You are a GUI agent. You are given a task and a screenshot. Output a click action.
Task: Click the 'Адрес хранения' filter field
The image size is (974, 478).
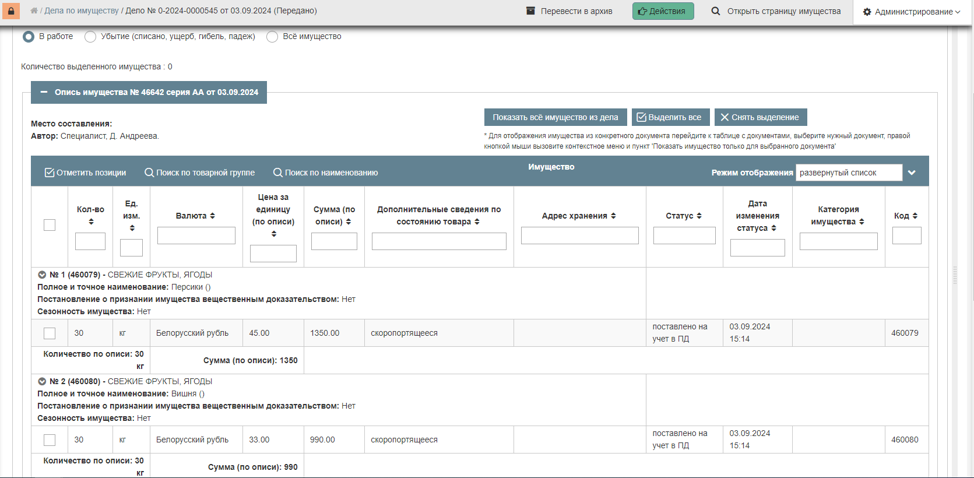[x=579, y=236]
